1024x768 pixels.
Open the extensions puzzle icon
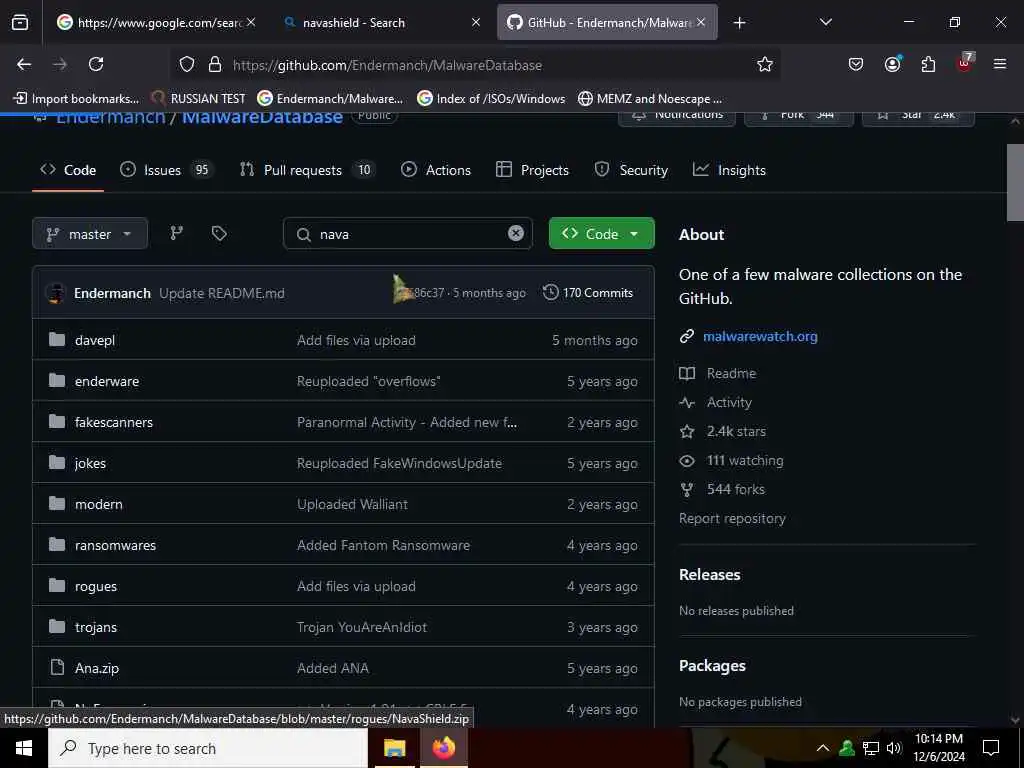pyautogui.click(x=928, y=64)
